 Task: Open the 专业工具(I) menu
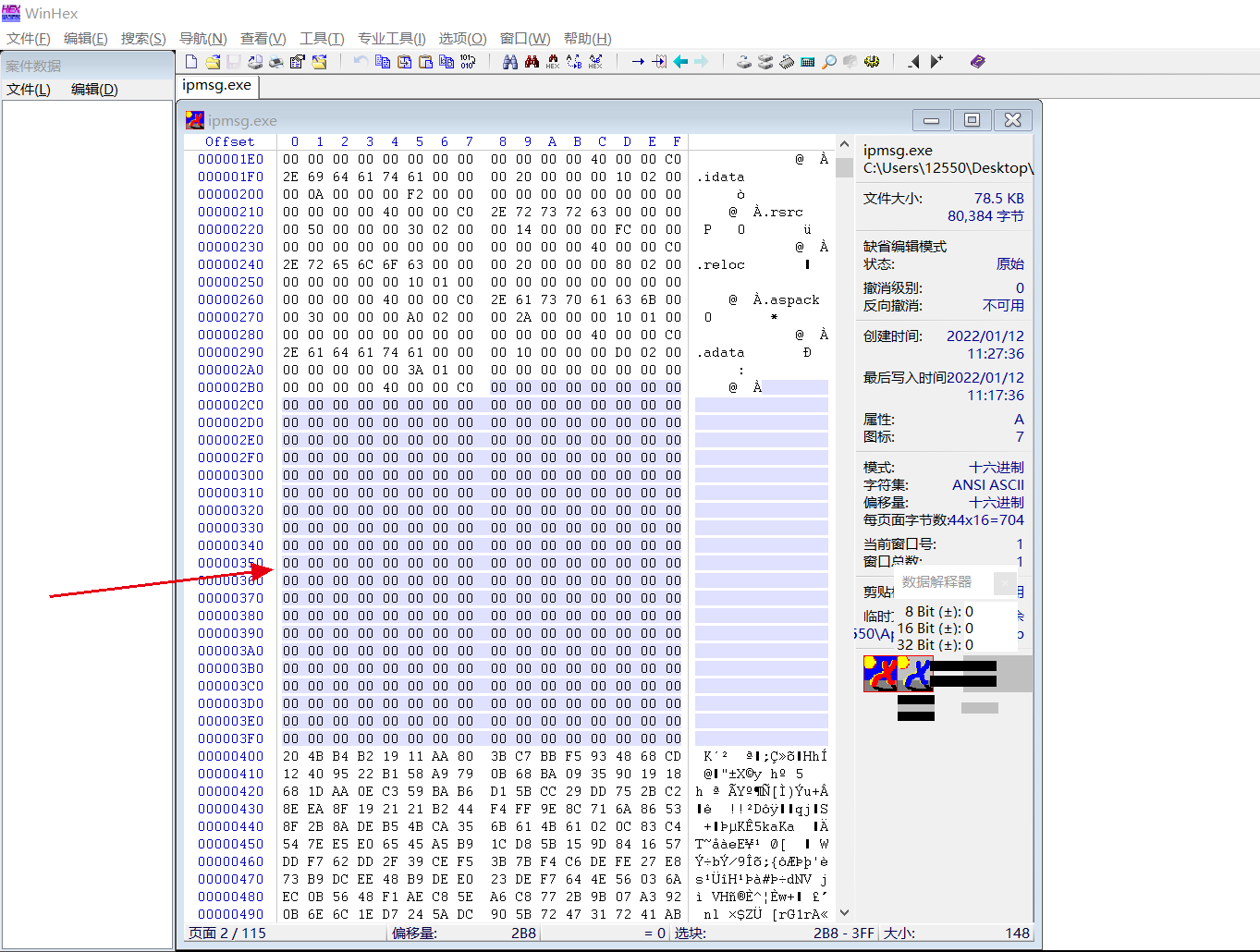tap(392, 38)
